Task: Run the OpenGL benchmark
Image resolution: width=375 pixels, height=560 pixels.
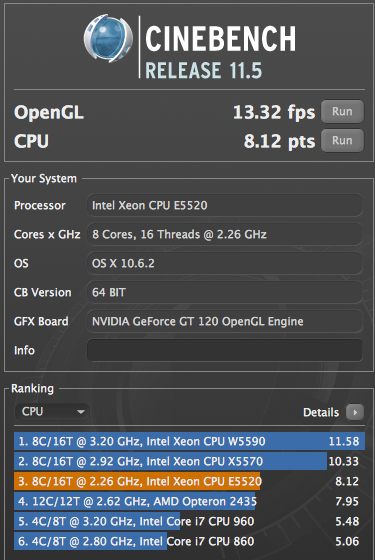Action: click(x=342, y=111)
